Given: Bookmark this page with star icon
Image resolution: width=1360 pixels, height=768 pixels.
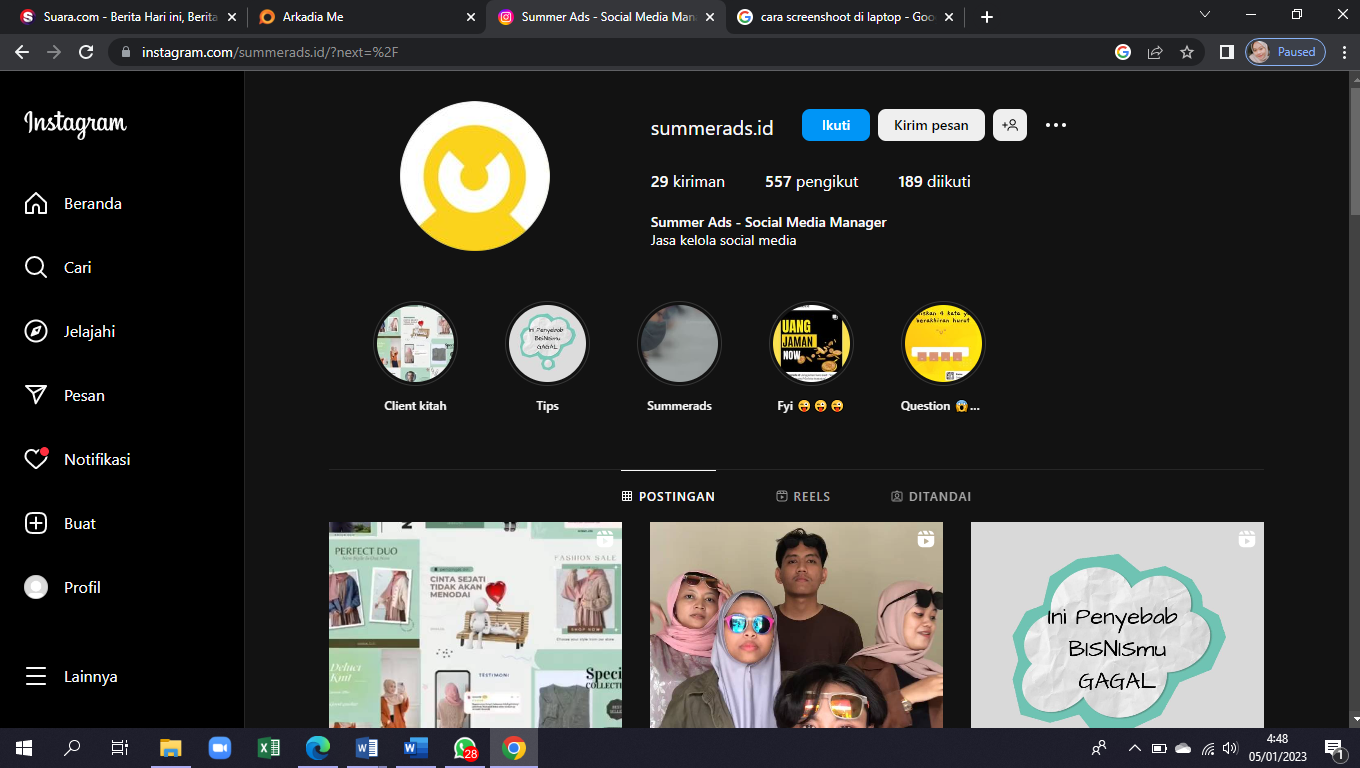Looking at the screenshot, I should (x=1187, y=52).
